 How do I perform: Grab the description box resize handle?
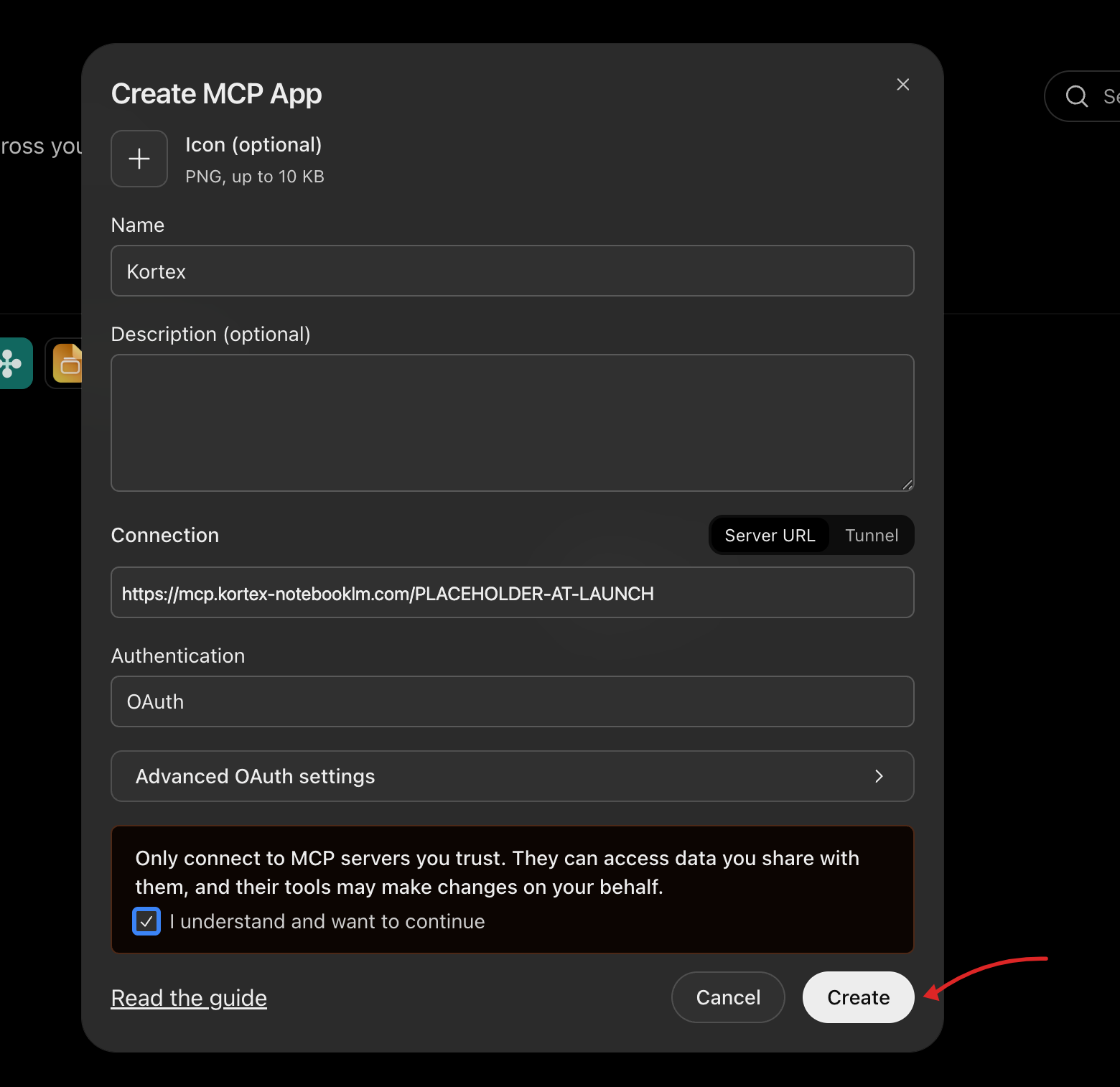click(x=907, y=485)
